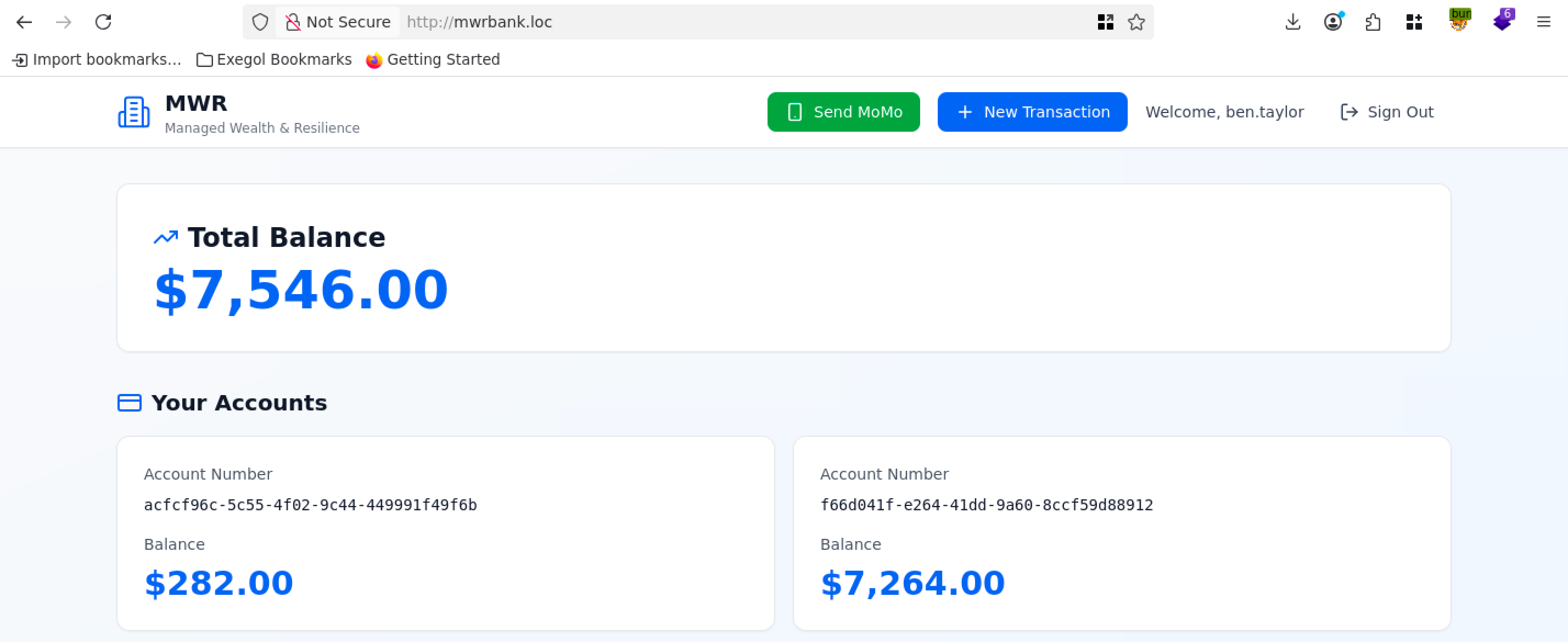The width and height of the screenshot is (1568, 642).
Task: Open the Firefox hamburger menu
Action: click(x=1543, y=22)
